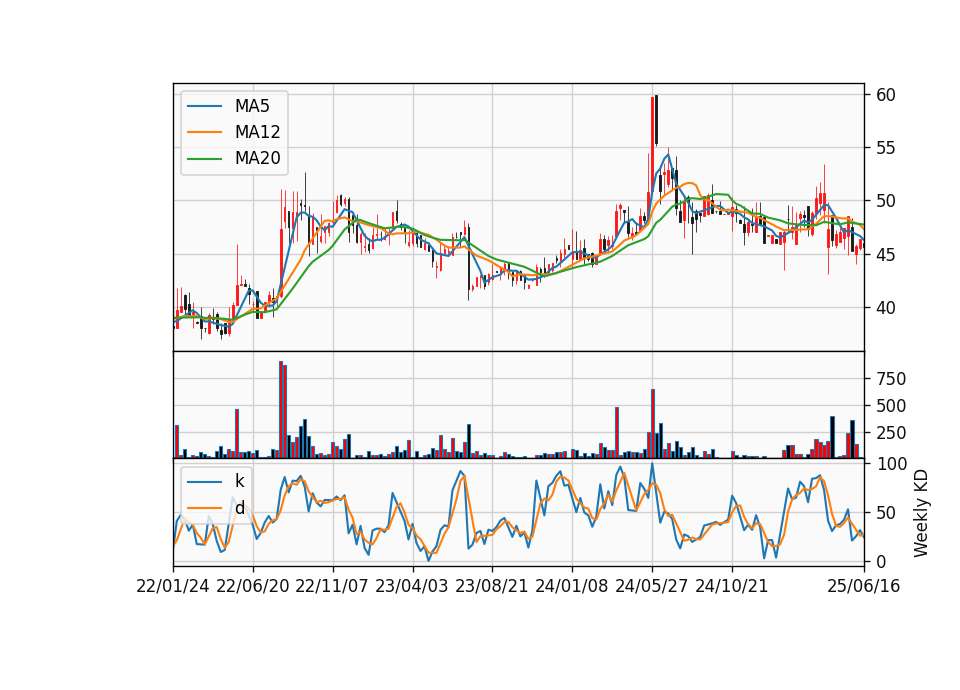Image resolution: width=960 pixels, height=690 pixels.
Task: Click the MA5 legend label
Action: pos(252,106)
